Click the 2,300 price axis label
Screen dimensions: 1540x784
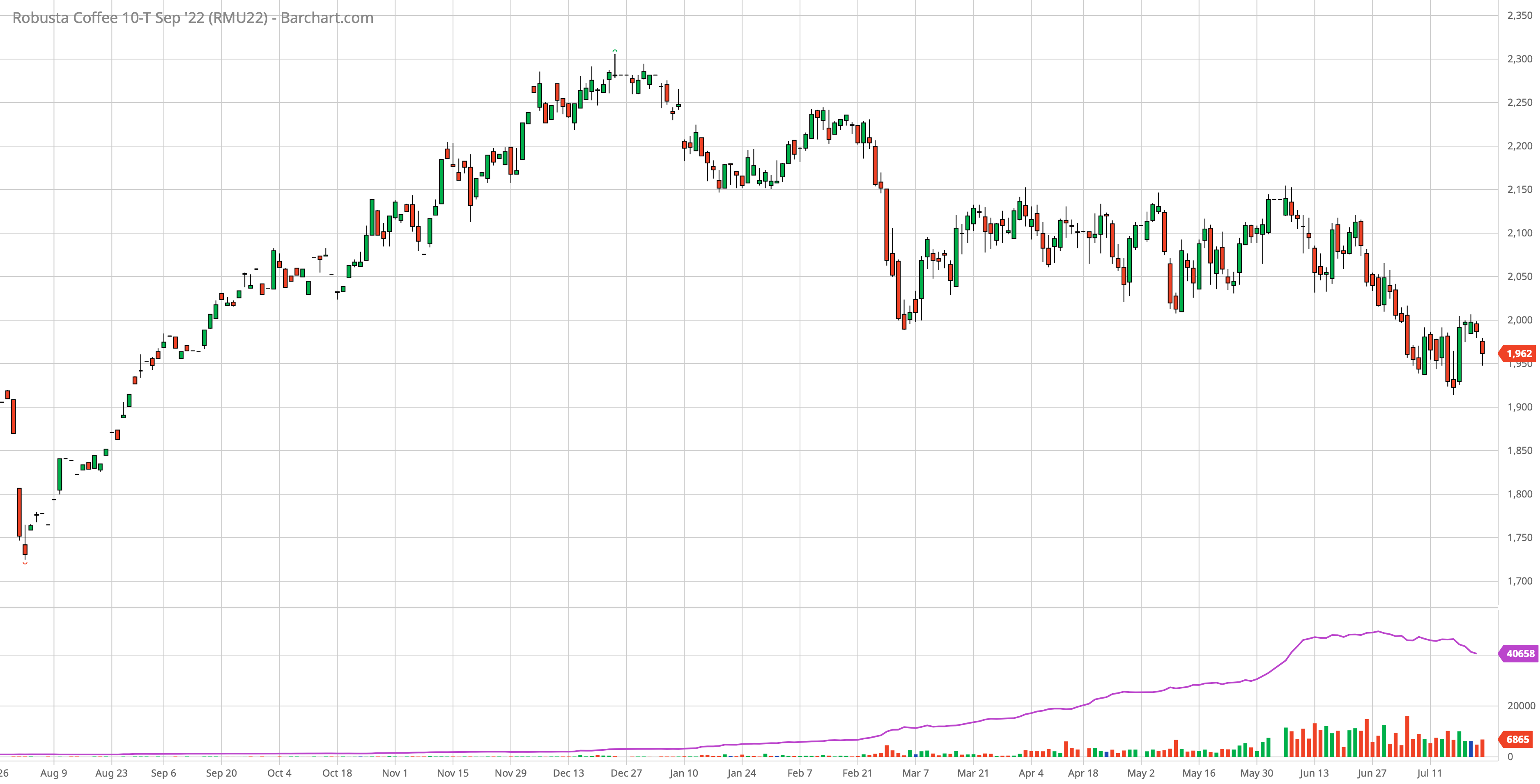click(x=1520, y=59)
